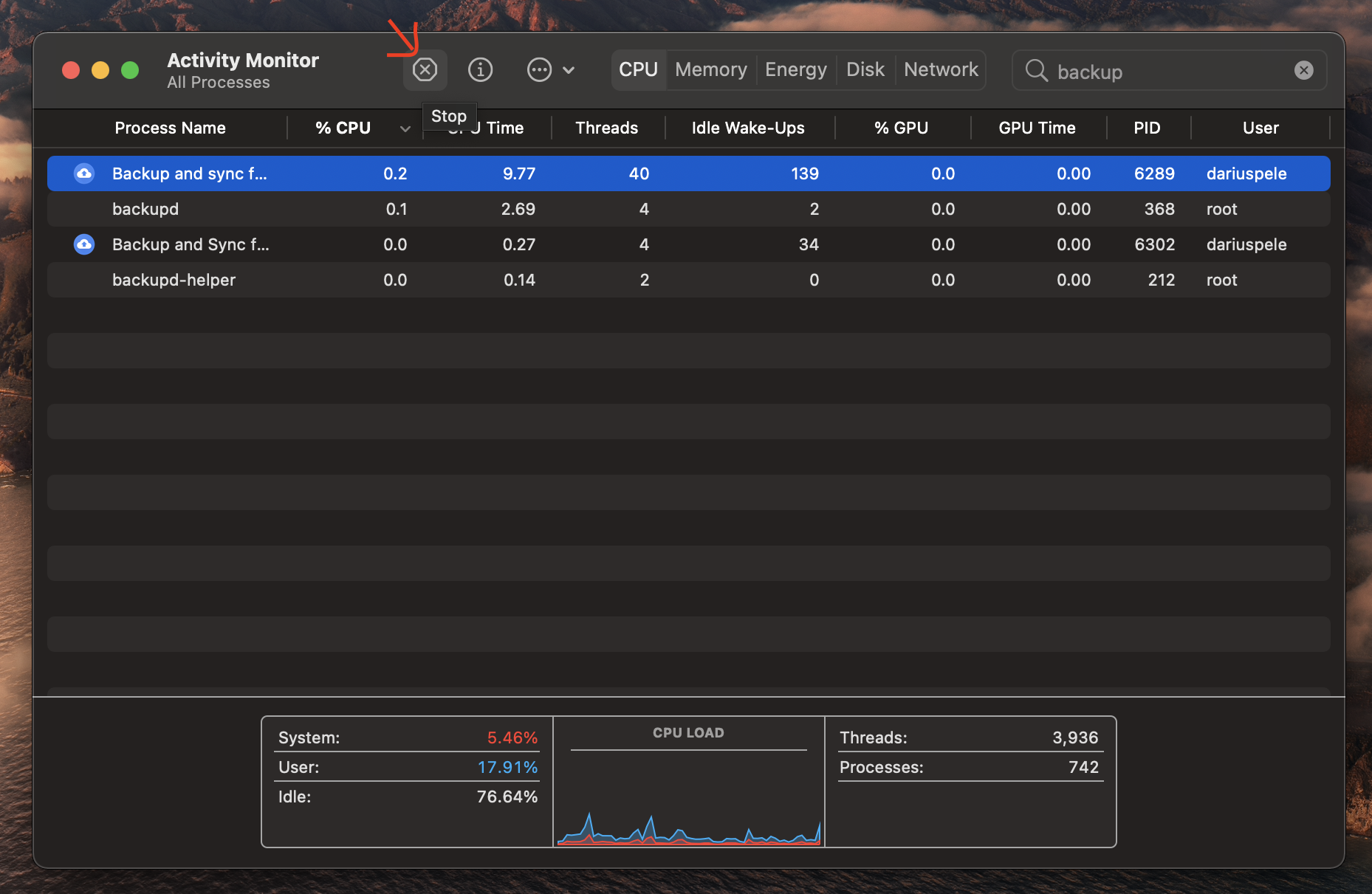Sort by the GPU Time column header

(x=1037, y=128)
